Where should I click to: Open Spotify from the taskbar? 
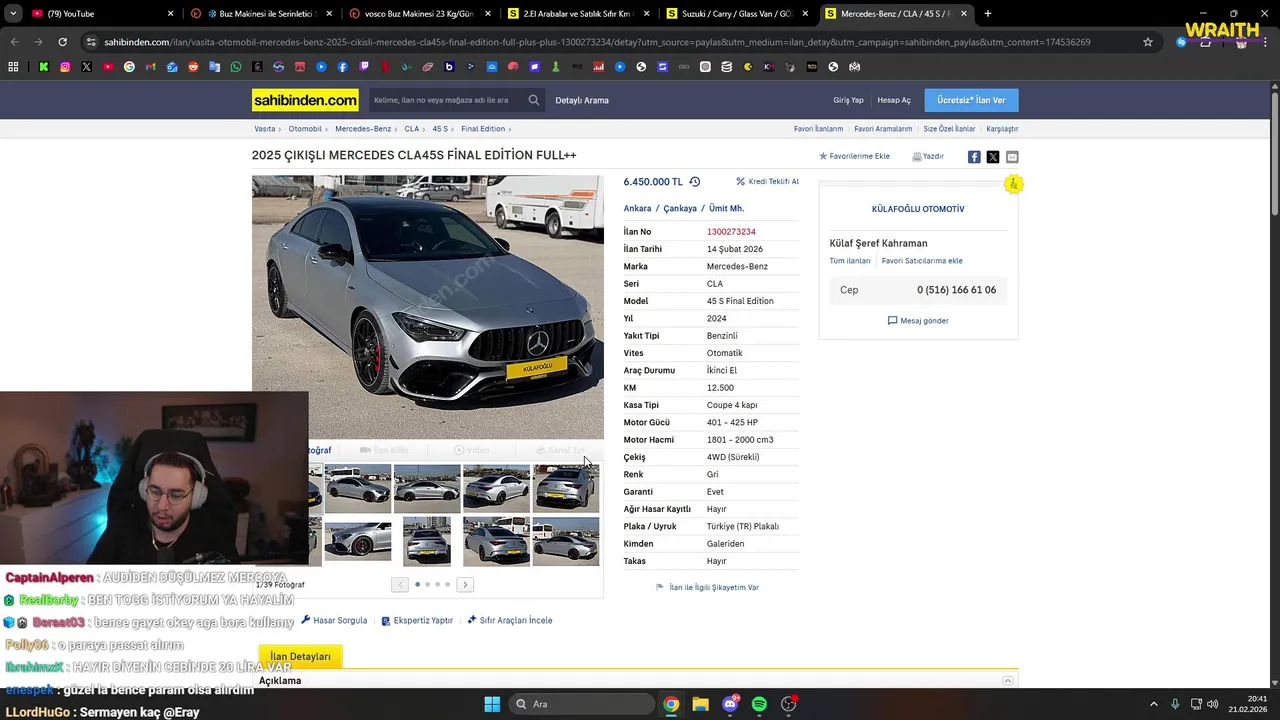759,704
